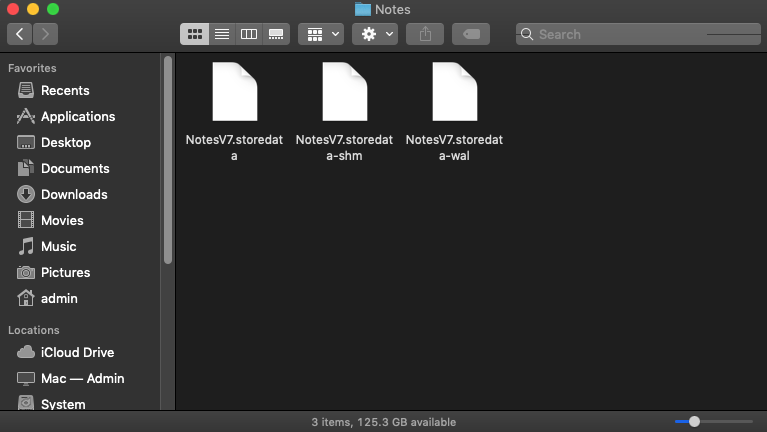This screenshot has height=432, width=767.
Task: Minimize the Notes Finder window
Action: [33, 9]
